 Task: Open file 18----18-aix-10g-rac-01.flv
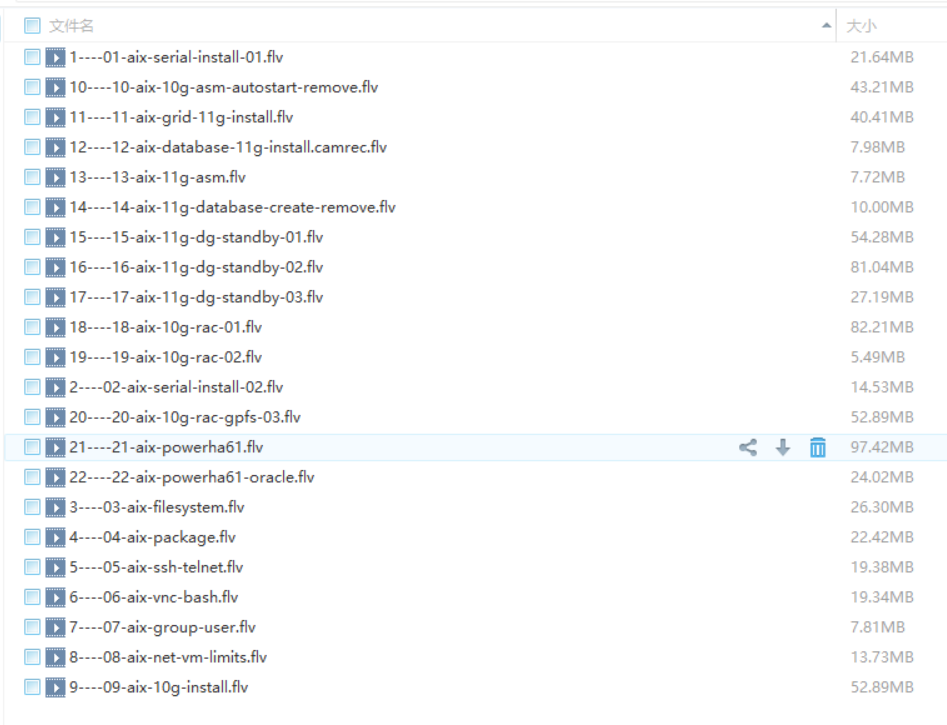tap(165, 327)
